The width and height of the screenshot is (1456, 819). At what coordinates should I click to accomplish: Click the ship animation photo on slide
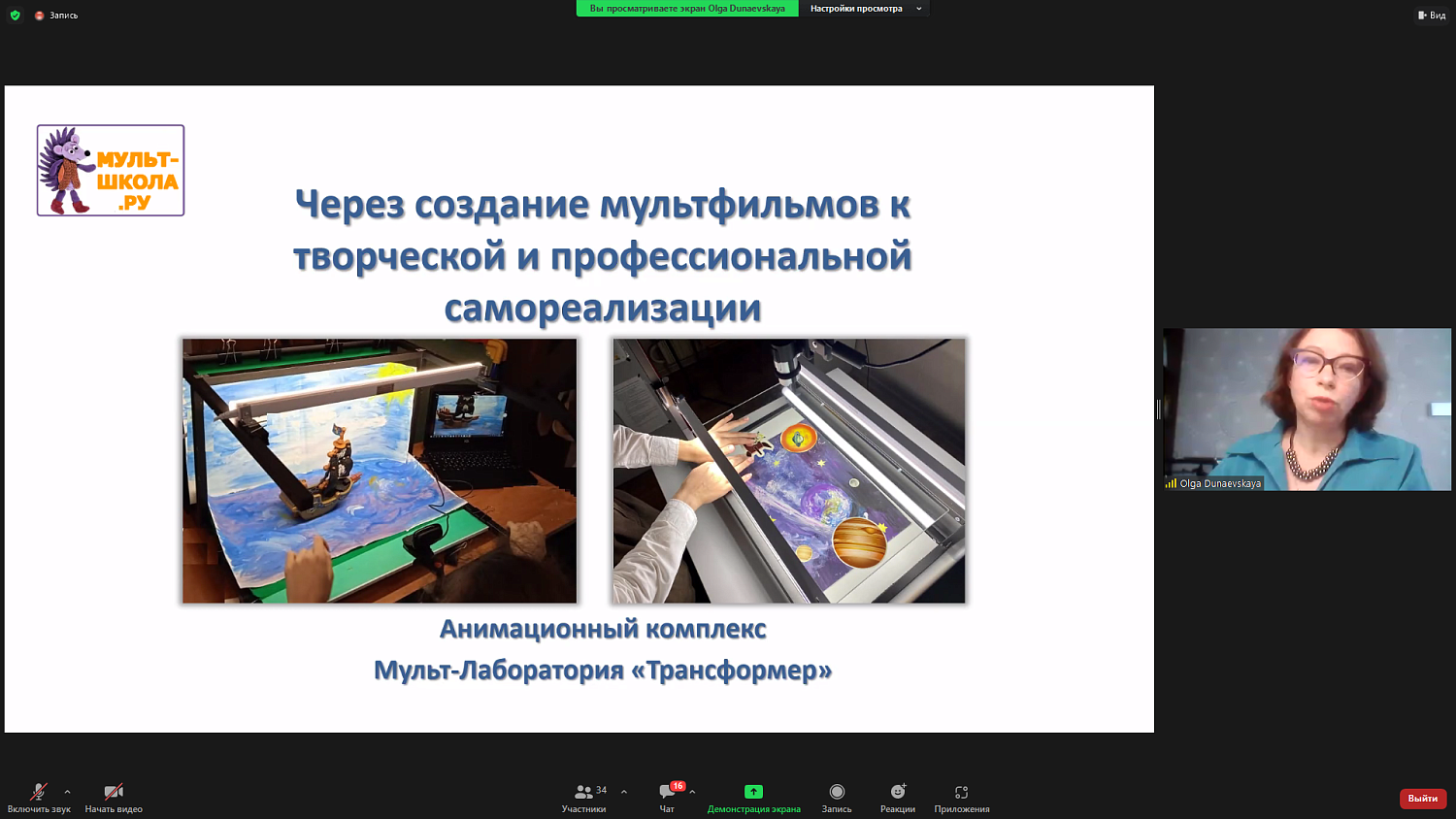click(380, 471)
